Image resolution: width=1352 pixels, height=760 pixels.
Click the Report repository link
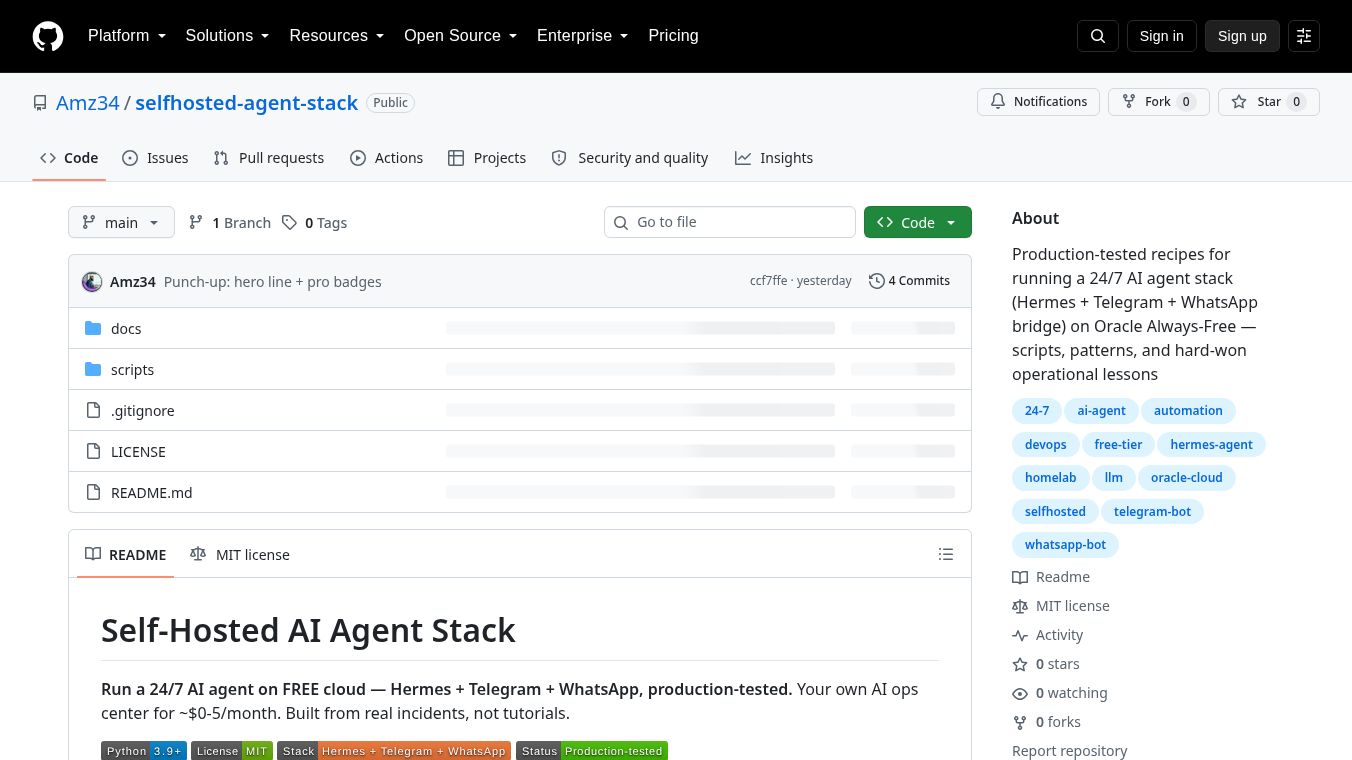tap(1069, 751)
